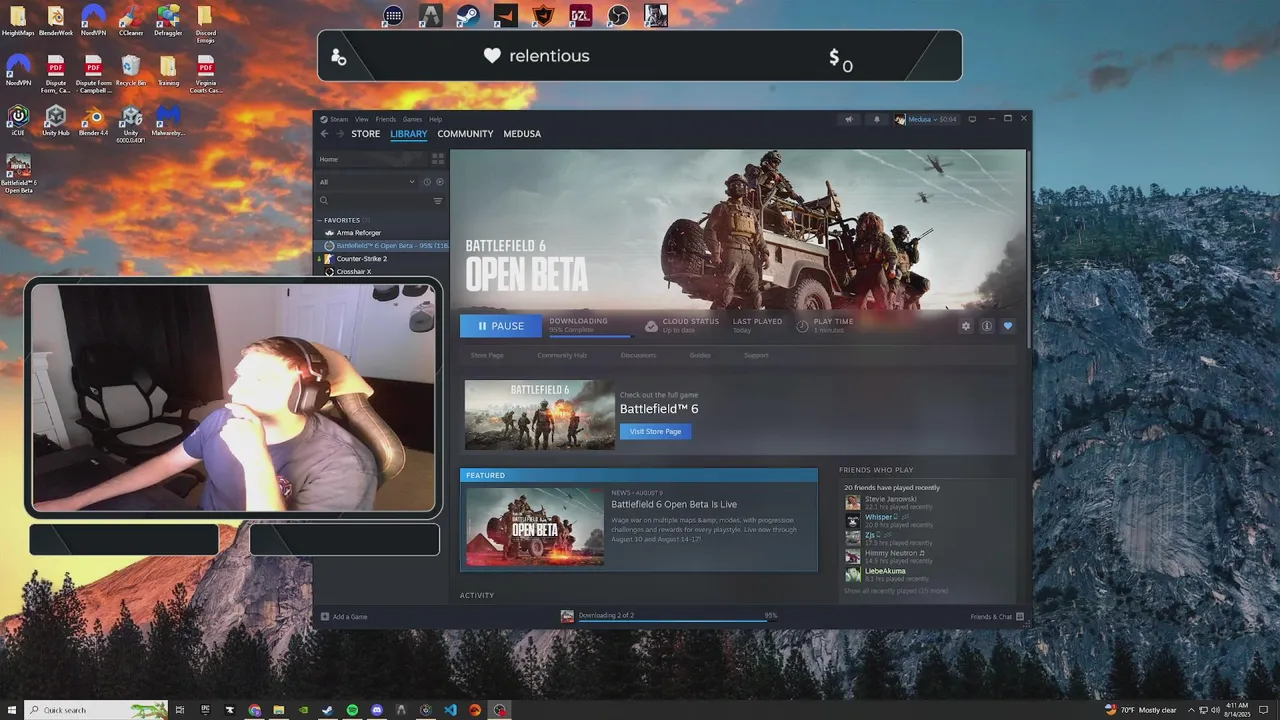Viewport: 1280px width, 720px height.
Task: Open Spotify from the taskbar
Action: point(352,710)
